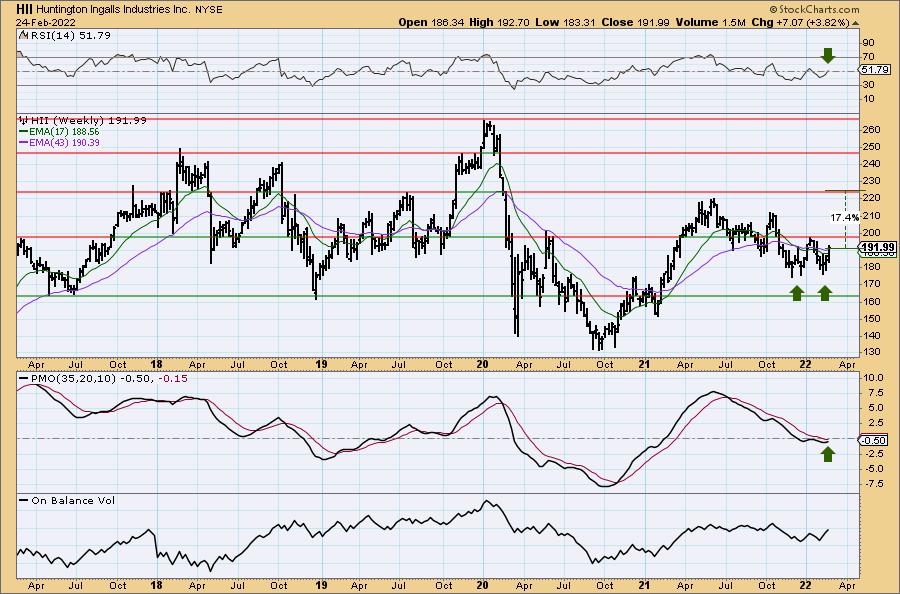The width and height of the screenshot is (900, 594).
Task: Click the 21 year label on the bottom axis
Action: tap(644, 585)
